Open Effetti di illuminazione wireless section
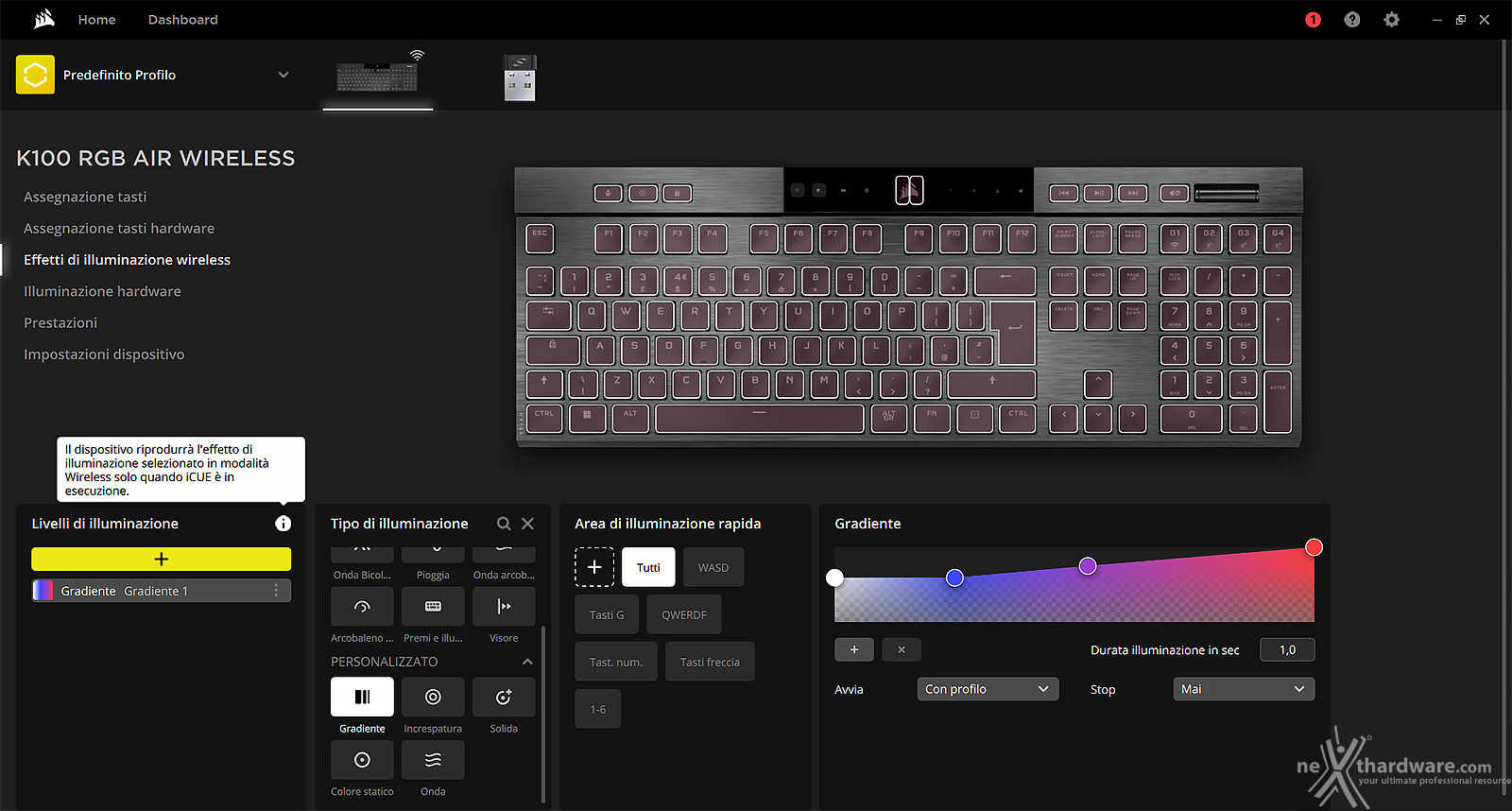Viewport: 1512px width, 811px height. click(x=127, y=260)
